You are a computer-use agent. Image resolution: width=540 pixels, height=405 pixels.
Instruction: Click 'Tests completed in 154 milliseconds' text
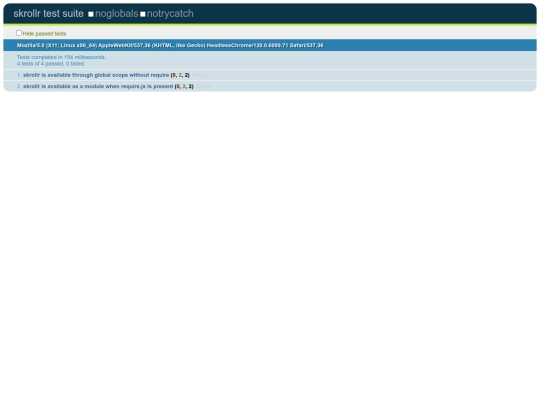point(61,57)
